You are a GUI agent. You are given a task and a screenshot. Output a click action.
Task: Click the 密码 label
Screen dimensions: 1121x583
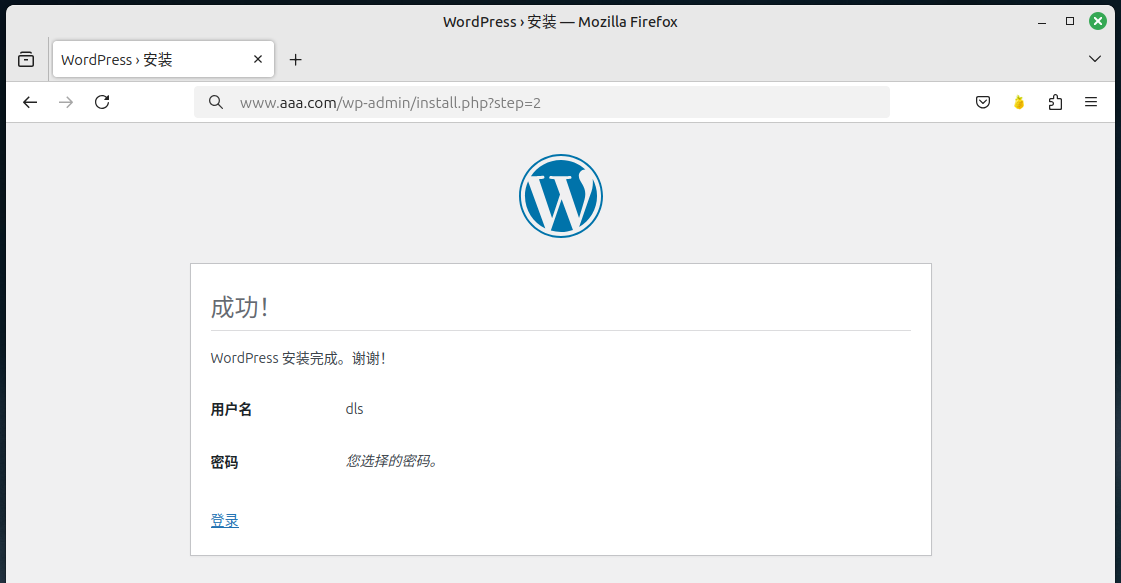pos(224,462)
